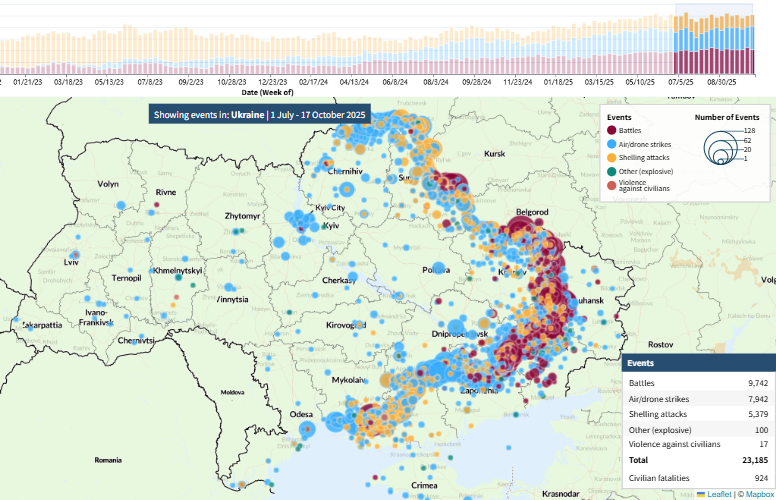
Task: Click the 'Showing events in: Ukraine' banner
Action: (x=260, y=115)
